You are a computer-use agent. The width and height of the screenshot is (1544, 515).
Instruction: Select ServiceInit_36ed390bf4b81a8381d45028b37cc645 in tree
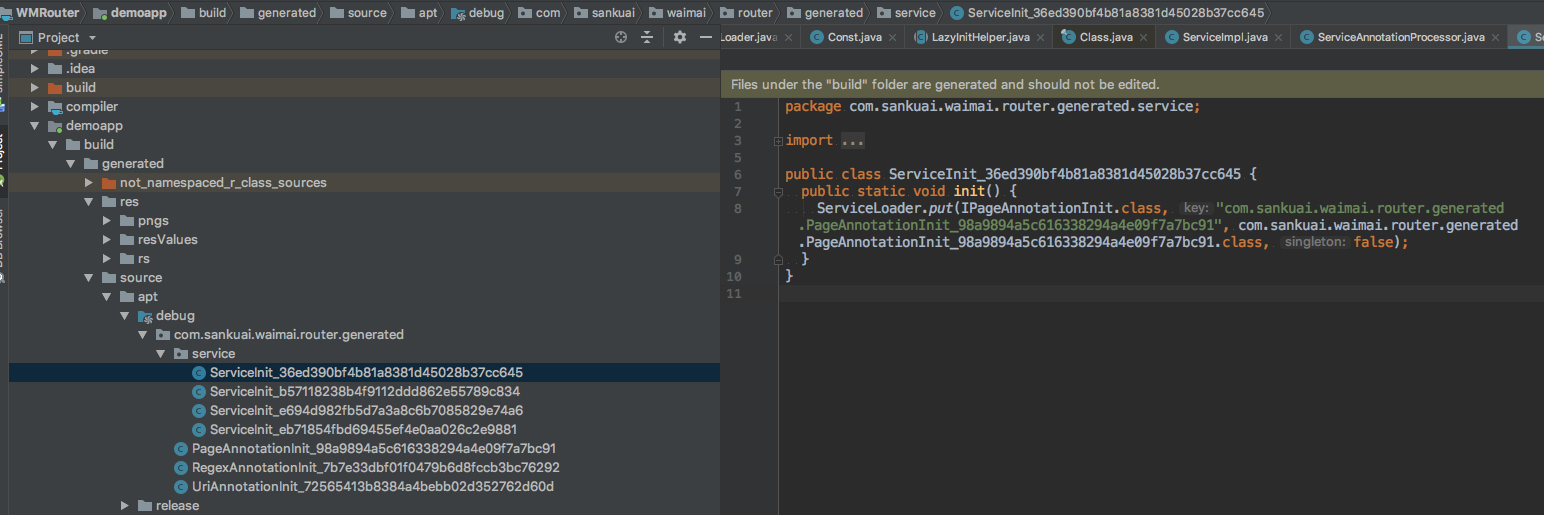click(x=364, y=372)
